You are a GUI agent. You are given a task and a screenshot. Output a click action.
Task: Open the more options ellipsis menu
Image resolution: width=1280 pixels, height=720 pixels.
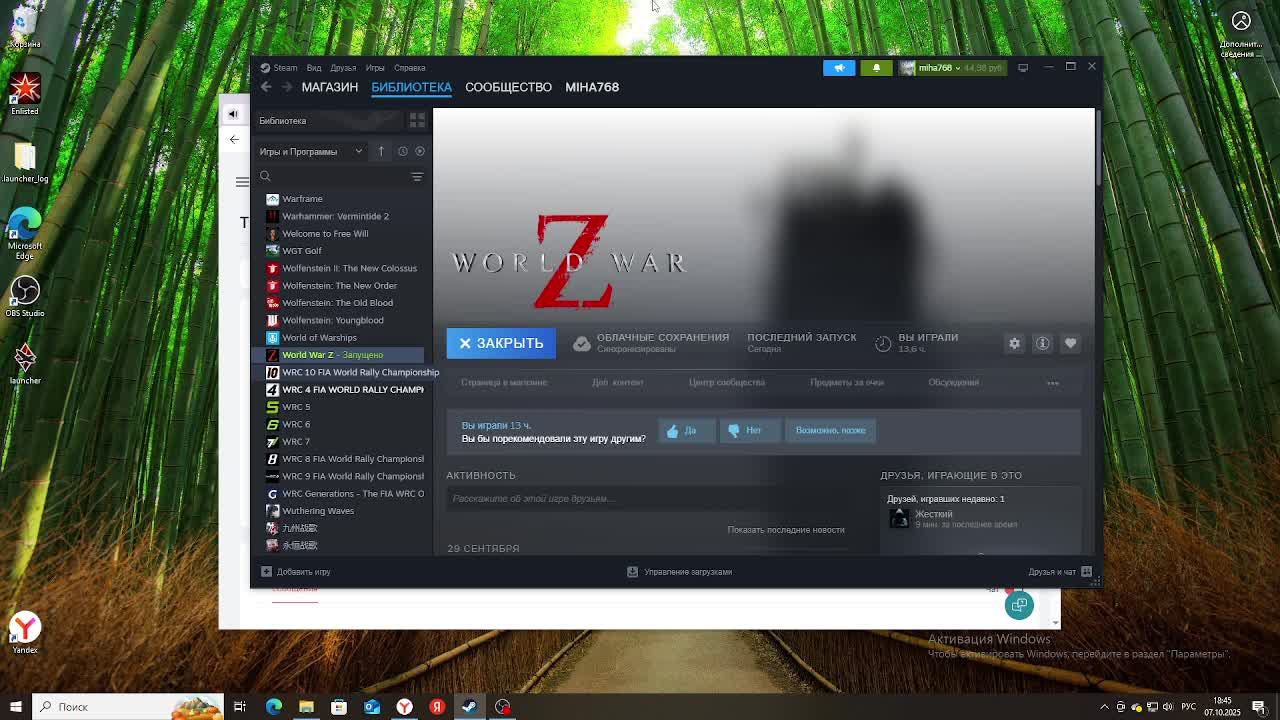1052,383
